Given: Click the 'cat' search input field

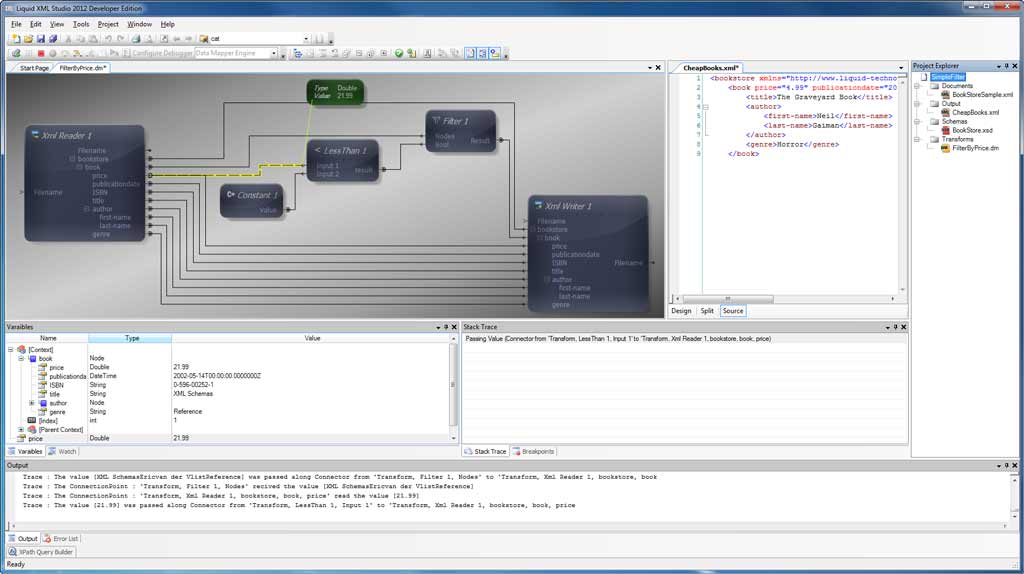Looking at the screenshot, I should click(255, 39).
